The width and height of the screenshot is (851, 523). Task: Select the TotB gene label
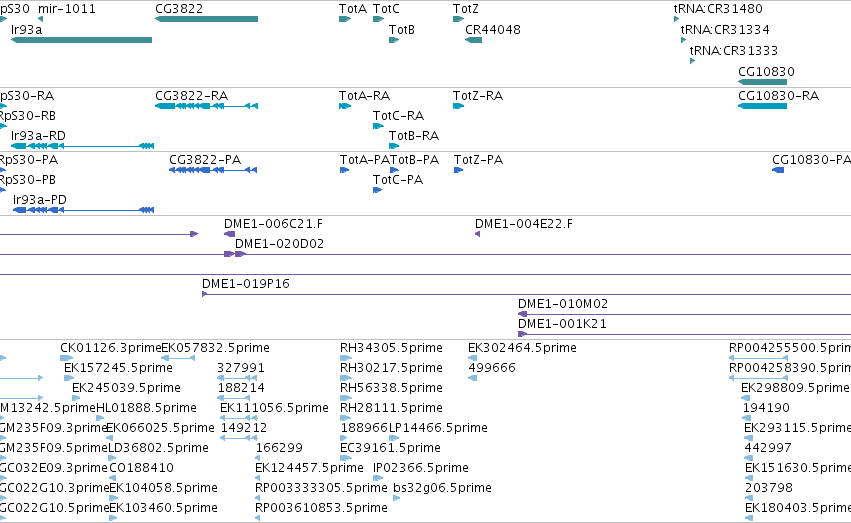click(402, 29)
